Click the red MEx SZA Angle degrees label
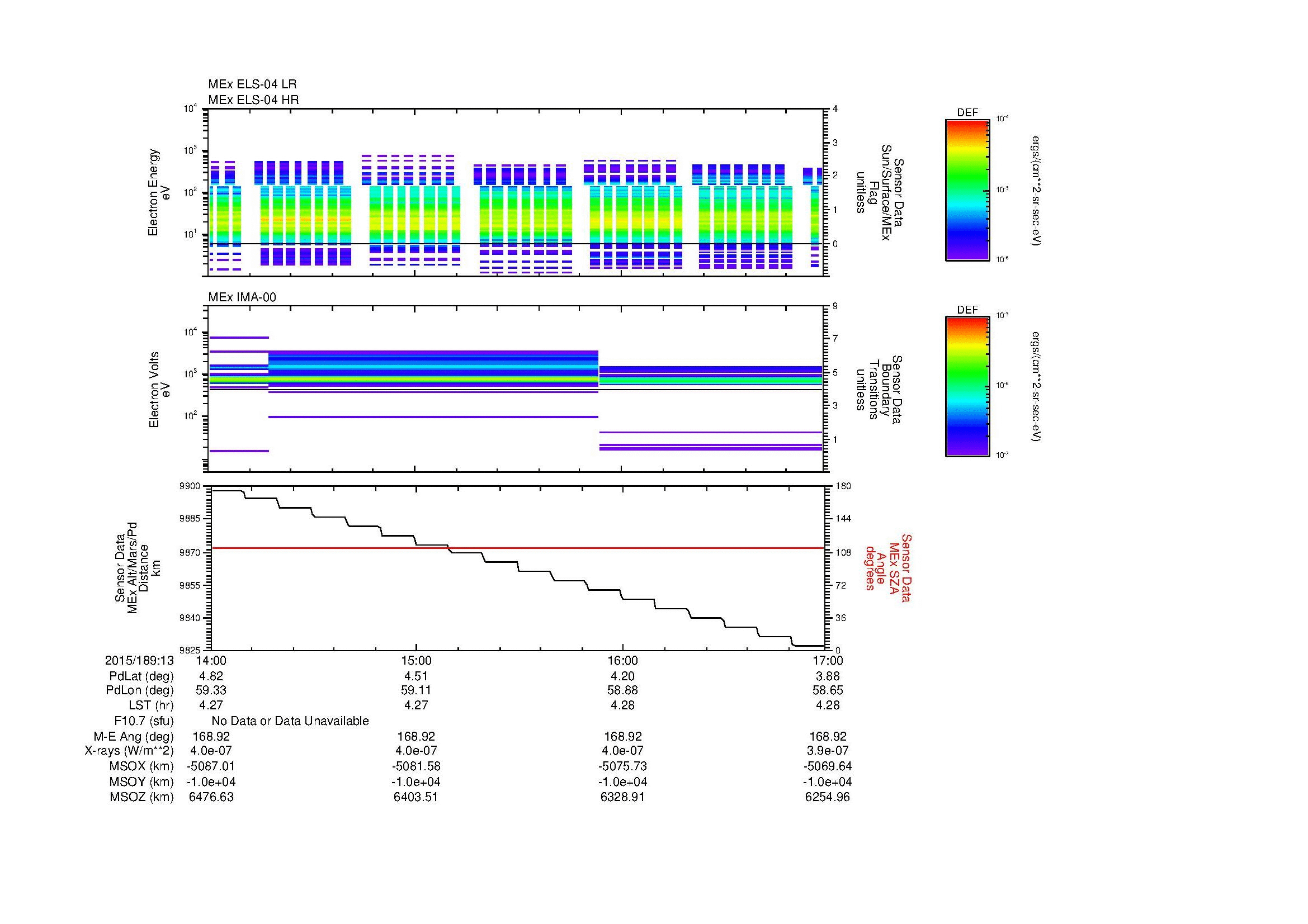 (x=887, y=567)
